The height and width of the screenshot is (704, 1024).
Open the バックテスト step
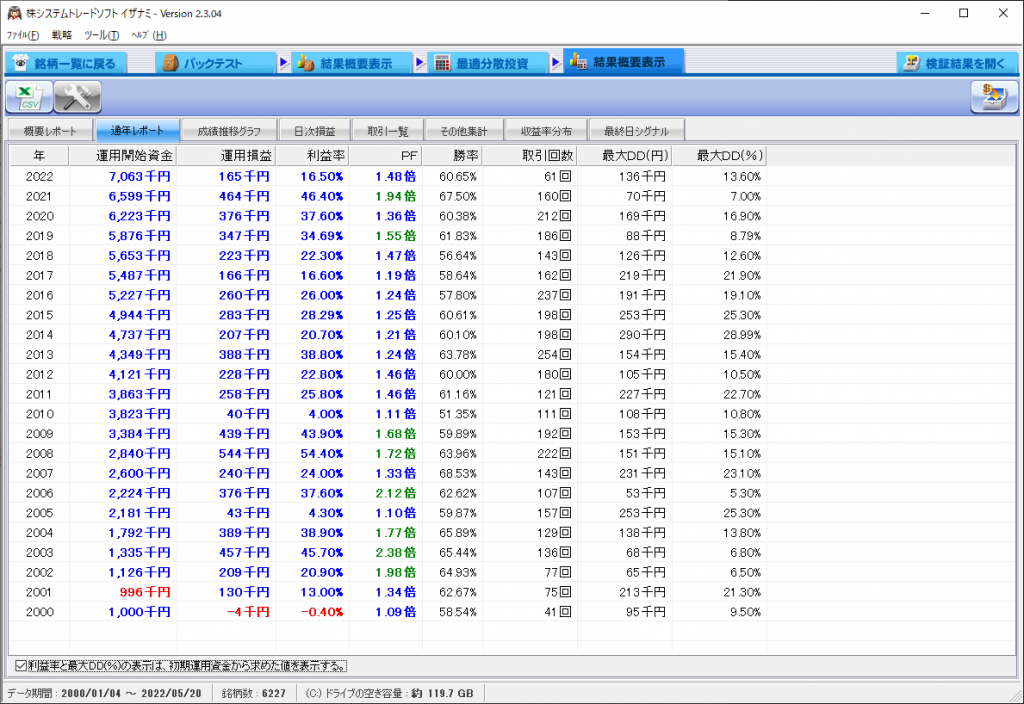(216, 63)
